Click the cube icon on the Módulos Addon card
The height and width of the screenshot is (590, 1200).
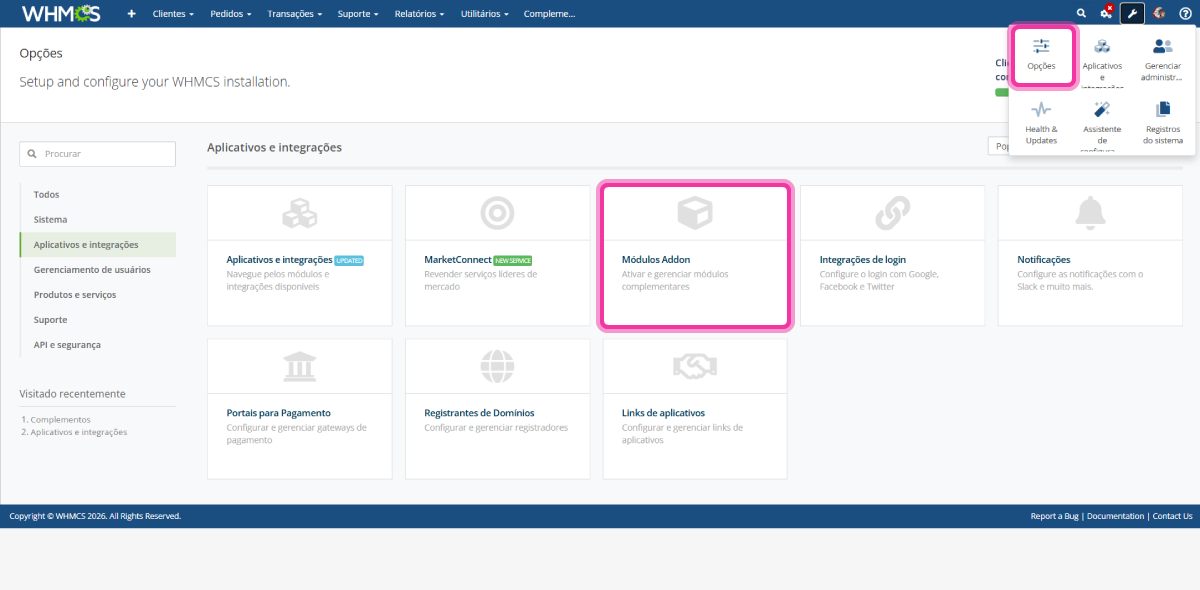coord(695,213)
